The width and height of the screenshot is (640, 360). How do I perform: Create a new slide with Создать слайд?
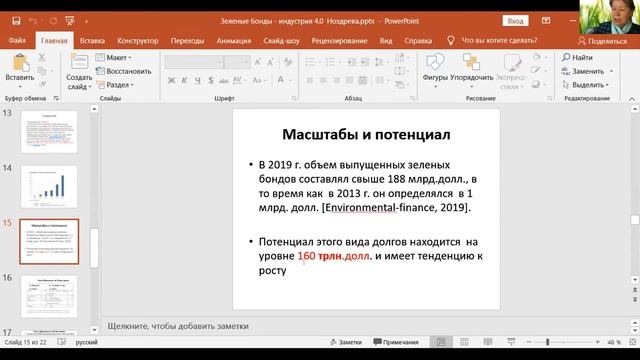pos(79,72)
